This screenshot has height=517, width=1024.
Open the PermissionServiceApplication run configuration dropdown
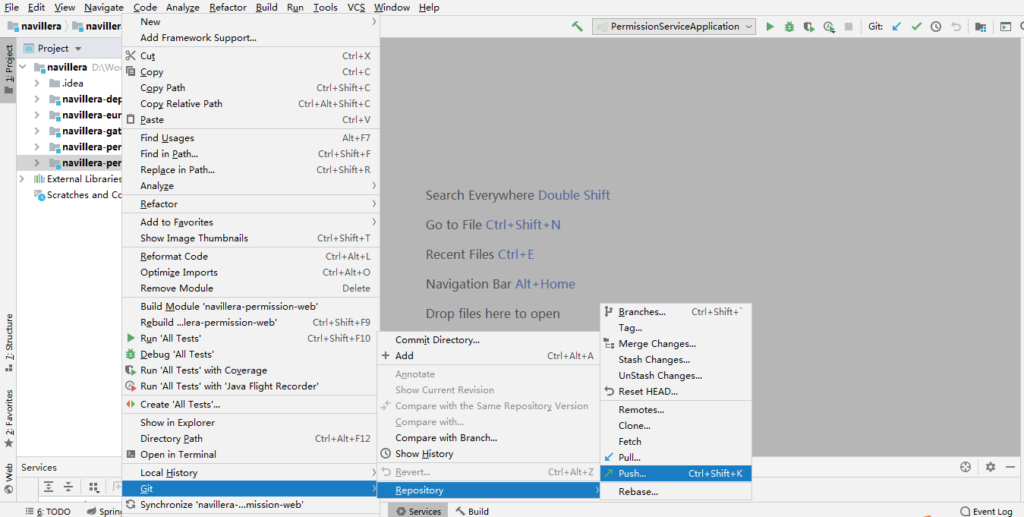point(674,27)
